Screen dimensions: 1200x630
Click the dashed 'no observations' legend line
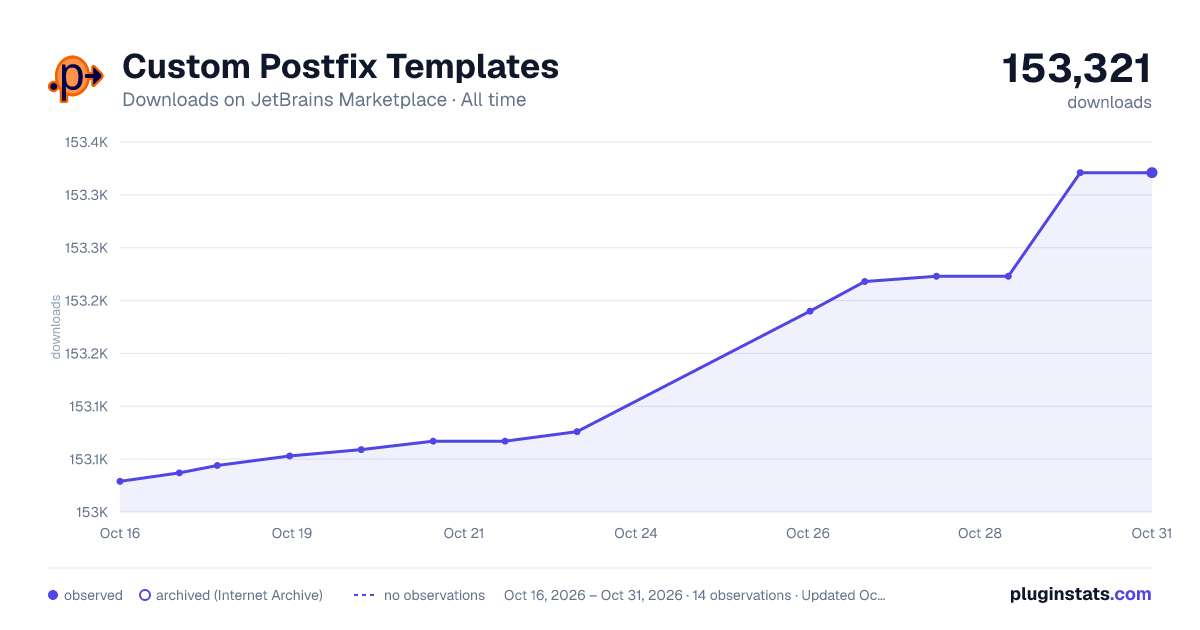coord(364,595)
